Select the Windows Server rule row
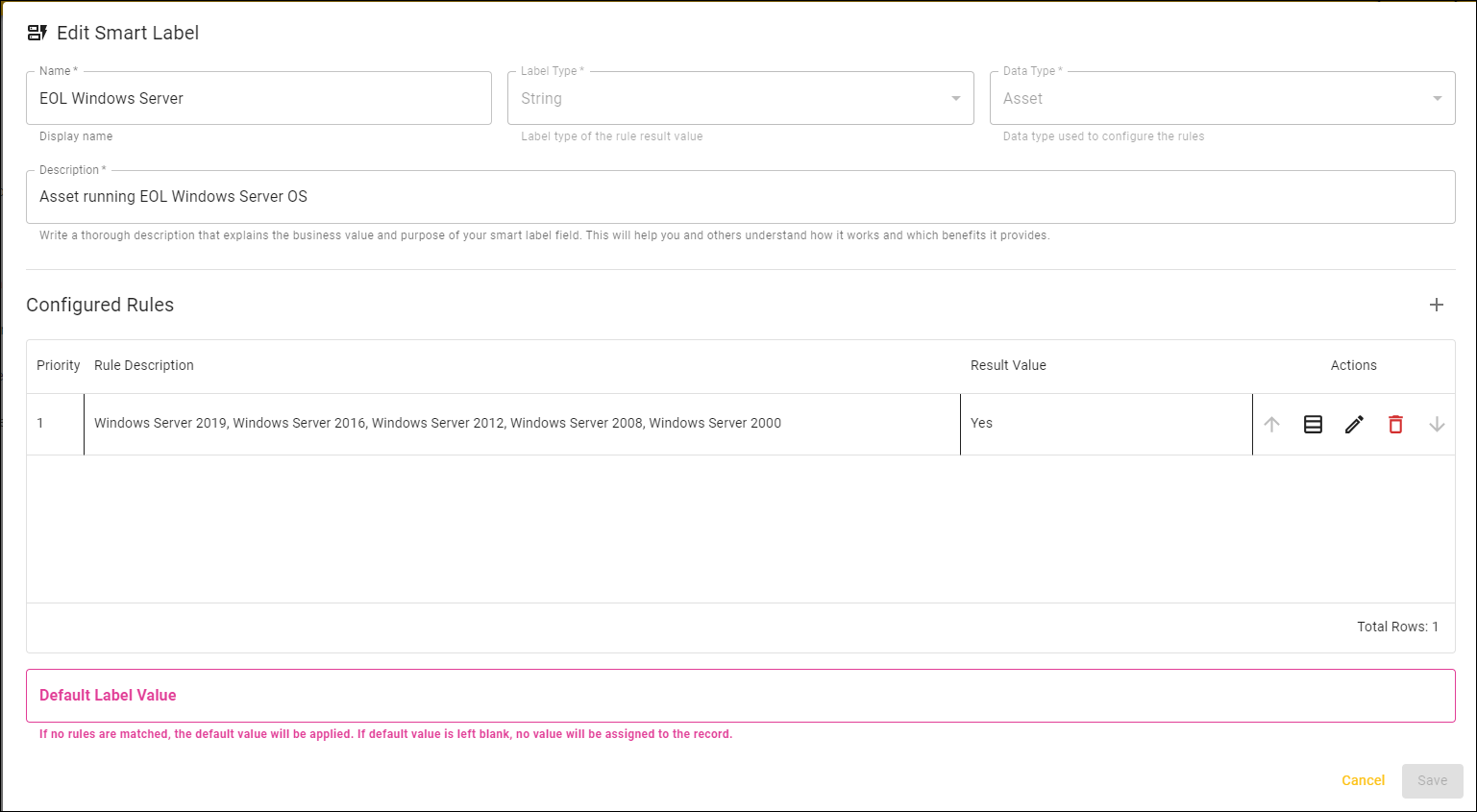This screenshot has height=812, width=1477. 522,424
